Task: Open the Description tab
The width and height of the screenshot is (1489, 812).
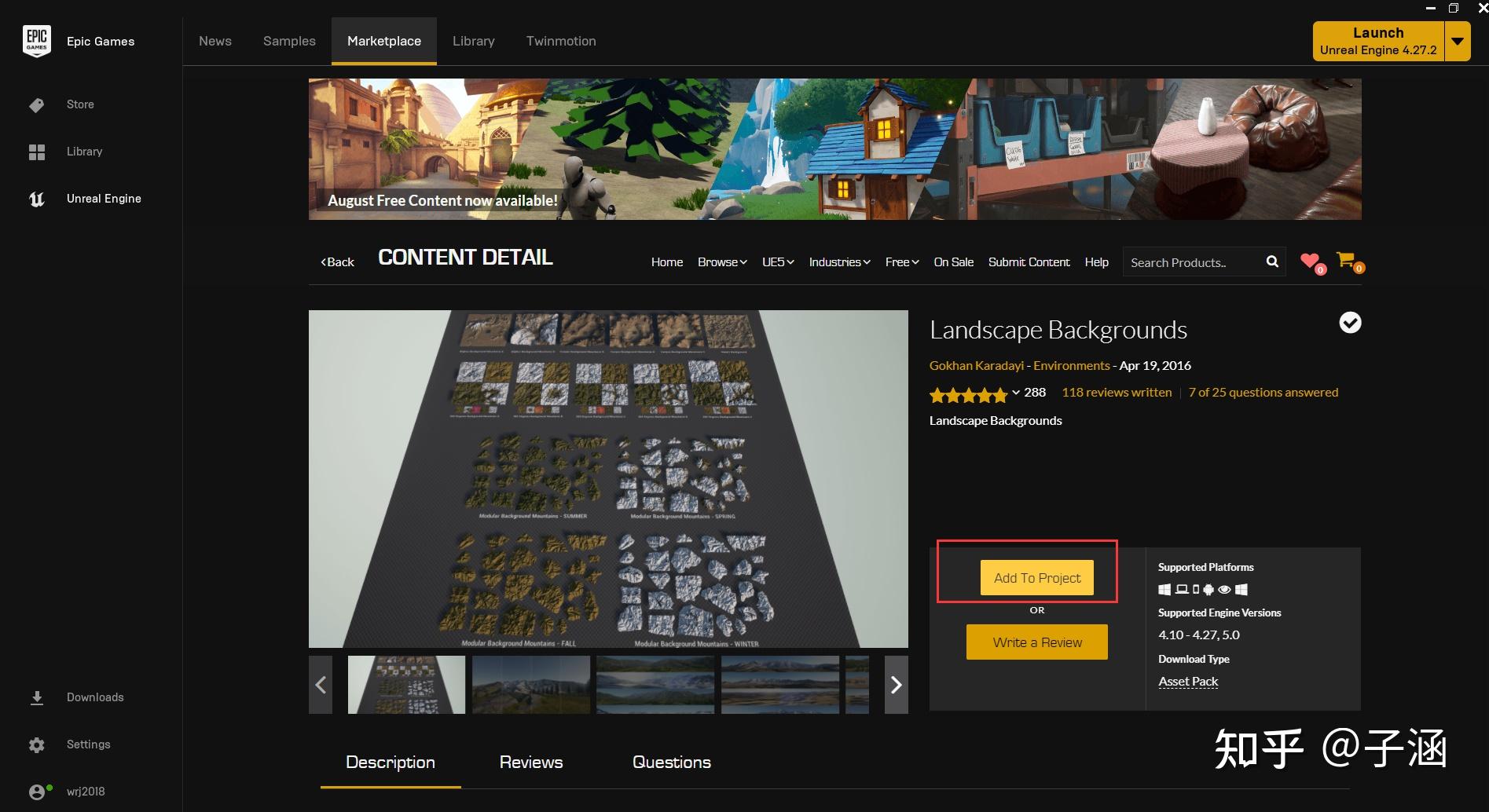Action: point(391,763)
